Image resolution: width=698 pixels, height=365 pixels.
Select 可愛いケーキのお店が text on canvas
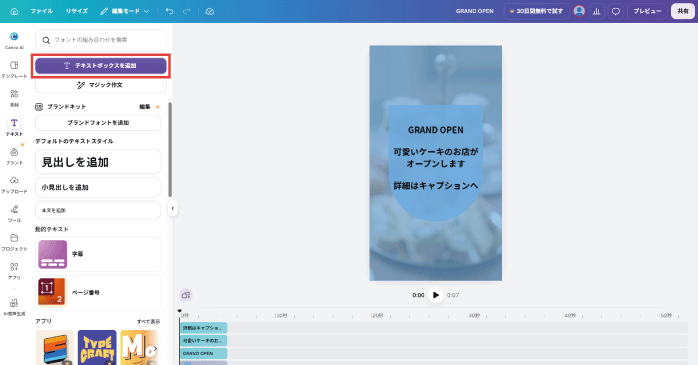click(436, 152)
